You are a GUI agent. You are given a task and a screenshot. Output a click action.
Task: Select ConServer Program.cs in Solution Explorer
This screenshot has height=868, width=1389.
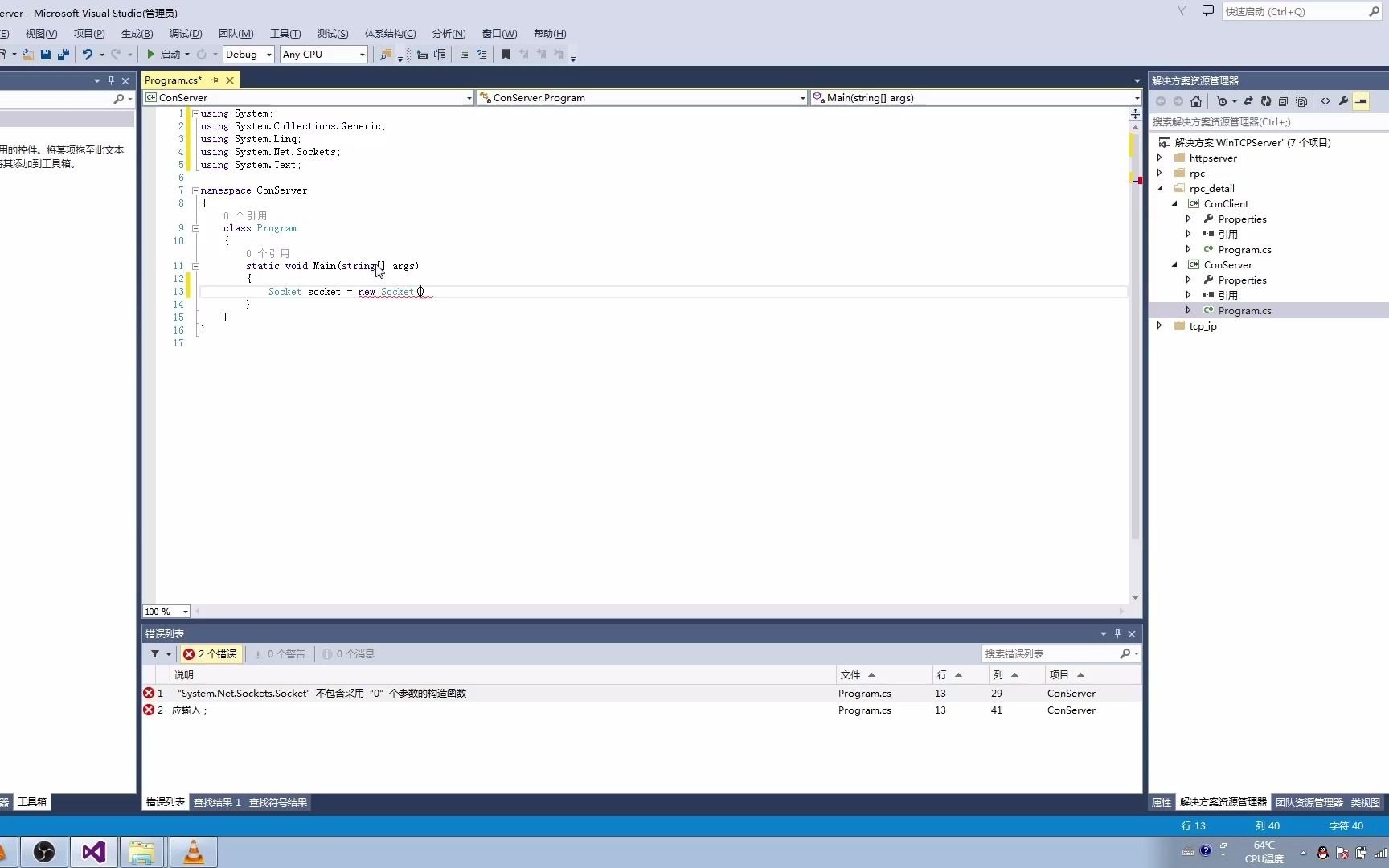pos(1244,311)
